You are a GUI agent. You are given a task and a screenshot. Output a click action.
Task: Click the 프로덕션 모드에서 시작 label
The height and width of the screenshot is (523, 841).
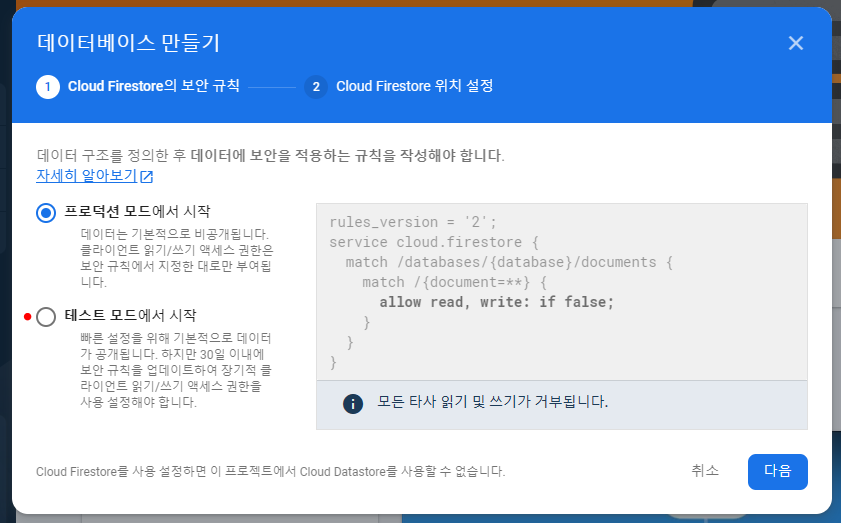click(x=137, y=211)
